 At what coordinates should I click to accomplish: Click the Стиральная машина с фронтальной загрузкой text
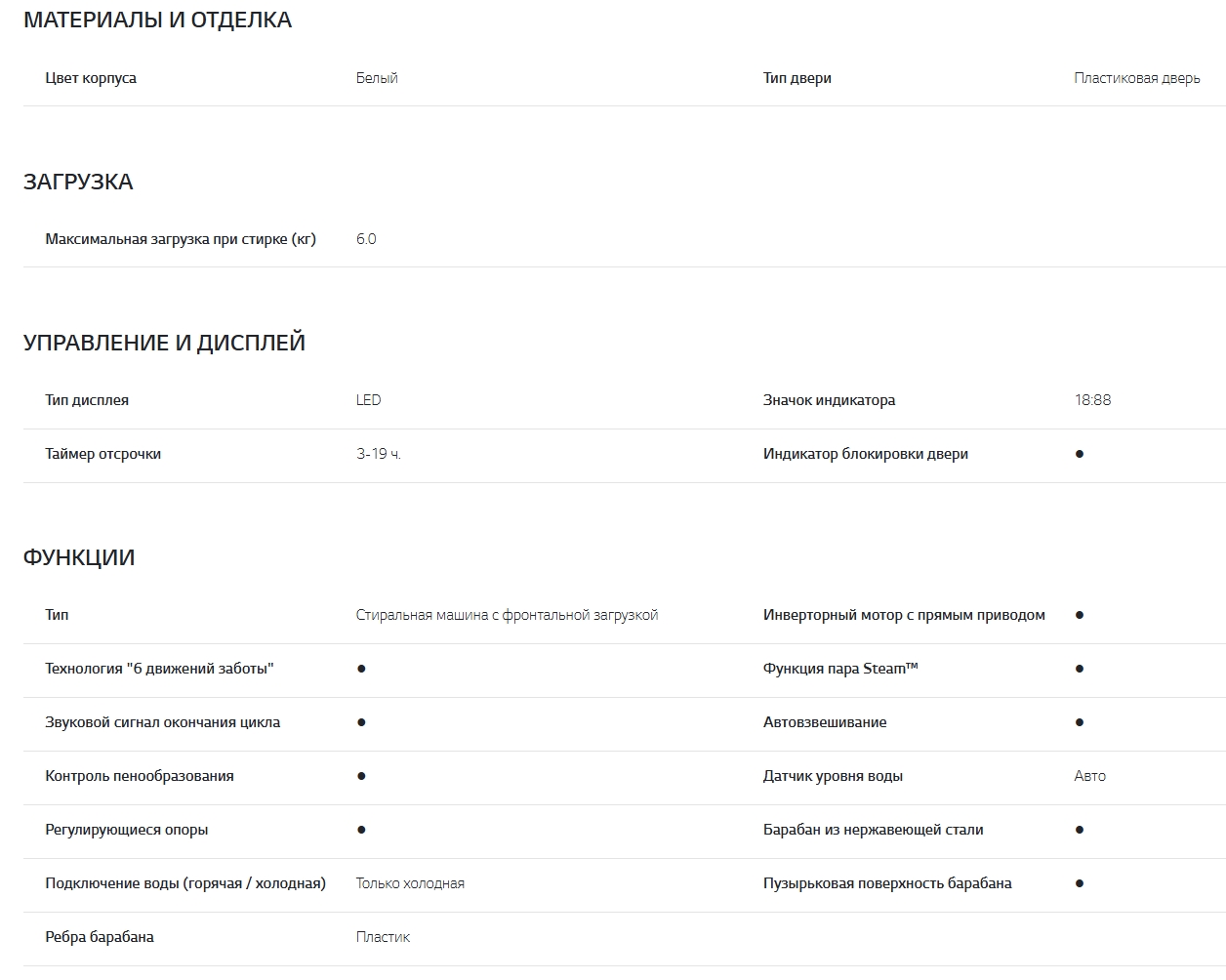pyautogui.click(x=507, y=615)
